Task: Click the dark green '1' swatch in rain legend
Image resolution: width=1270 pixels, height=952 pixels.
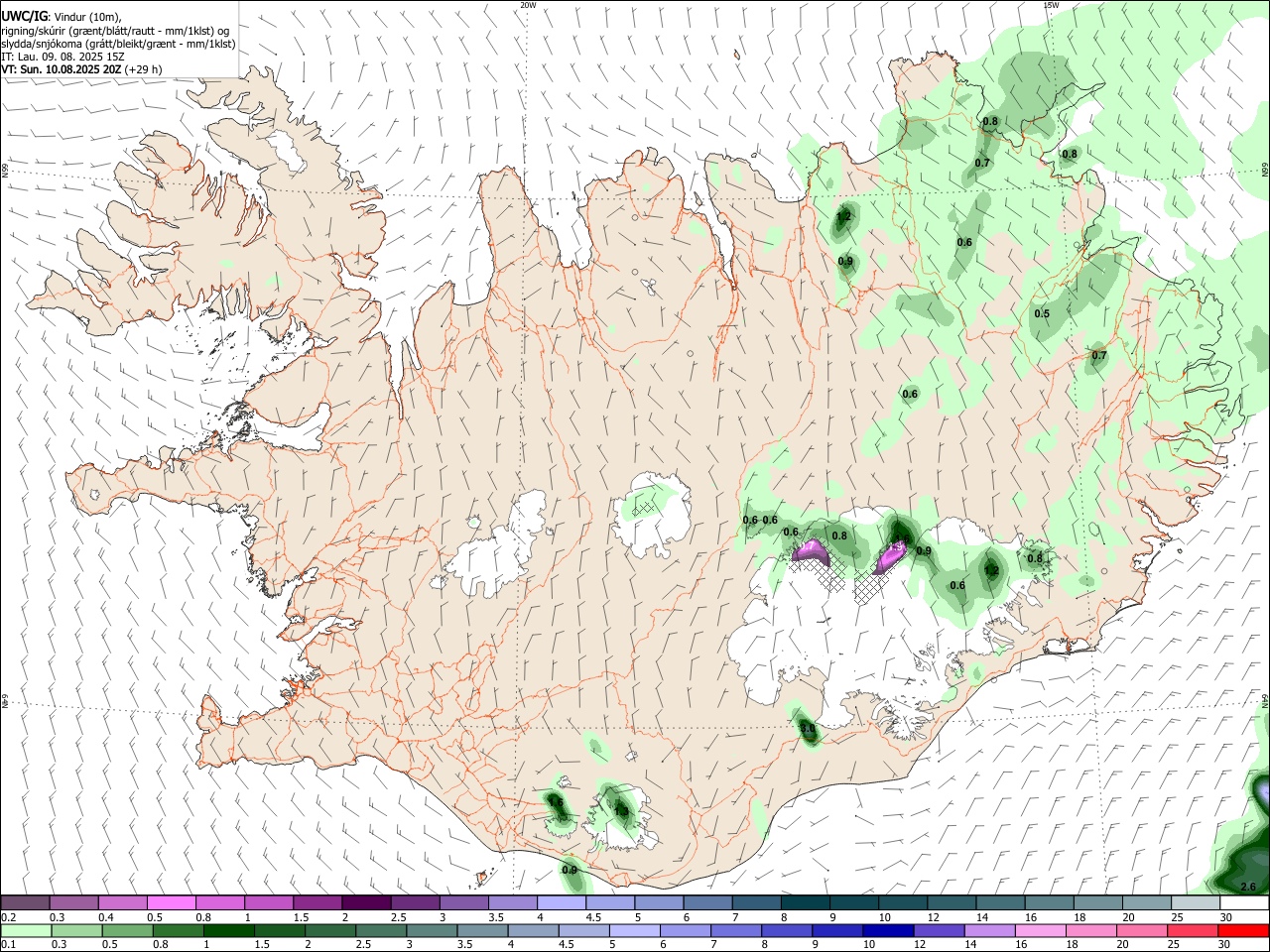Action: coord(229,931)
